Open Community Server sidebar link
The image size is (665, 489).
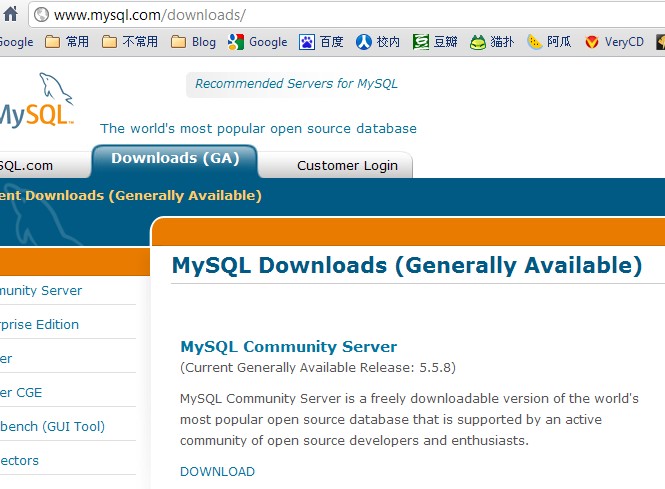click(x=41, y=291)
